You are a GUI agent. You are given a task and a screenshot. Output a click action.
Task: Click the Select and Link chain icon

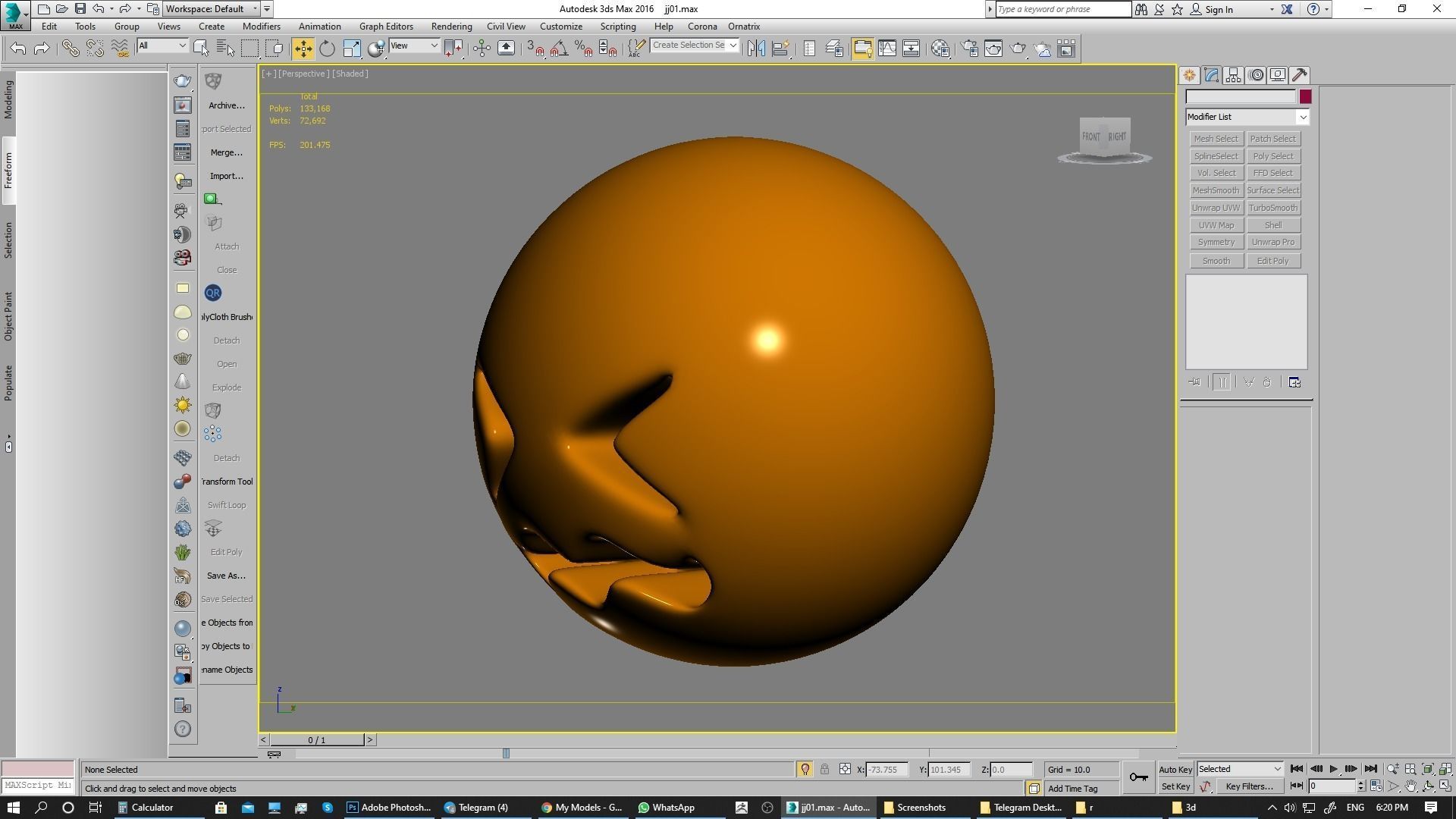click(x=71, y=49)
